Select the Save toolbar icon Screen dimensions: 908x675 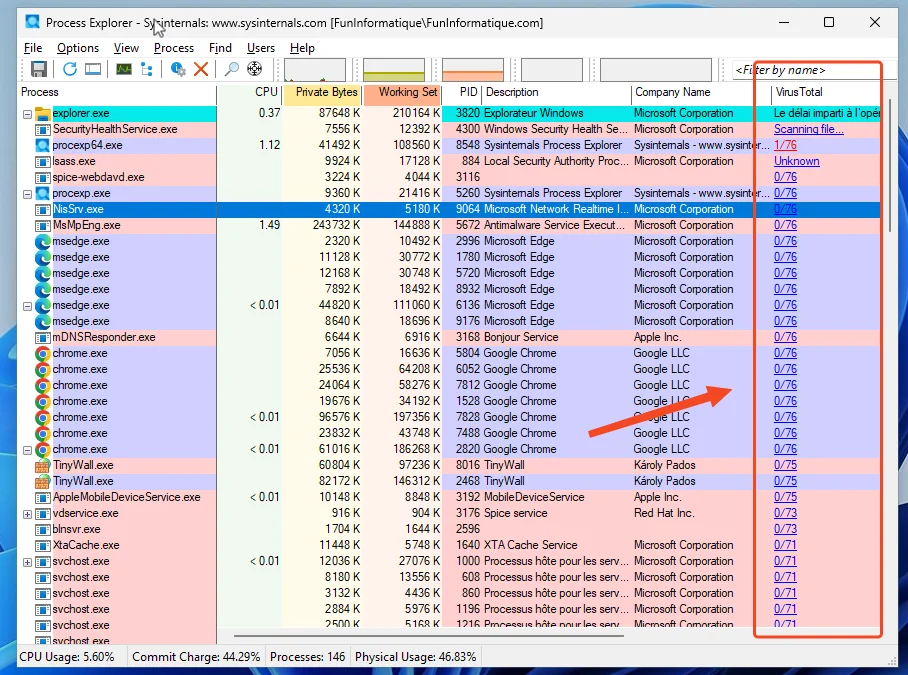39,68
